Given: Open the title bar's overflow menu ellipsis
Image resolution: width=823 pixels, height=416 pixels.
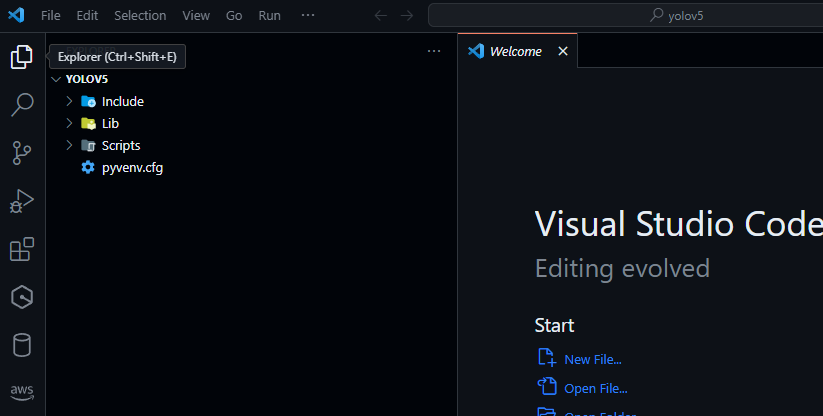Looking at the screenshot, I should (x=308, y=15).
